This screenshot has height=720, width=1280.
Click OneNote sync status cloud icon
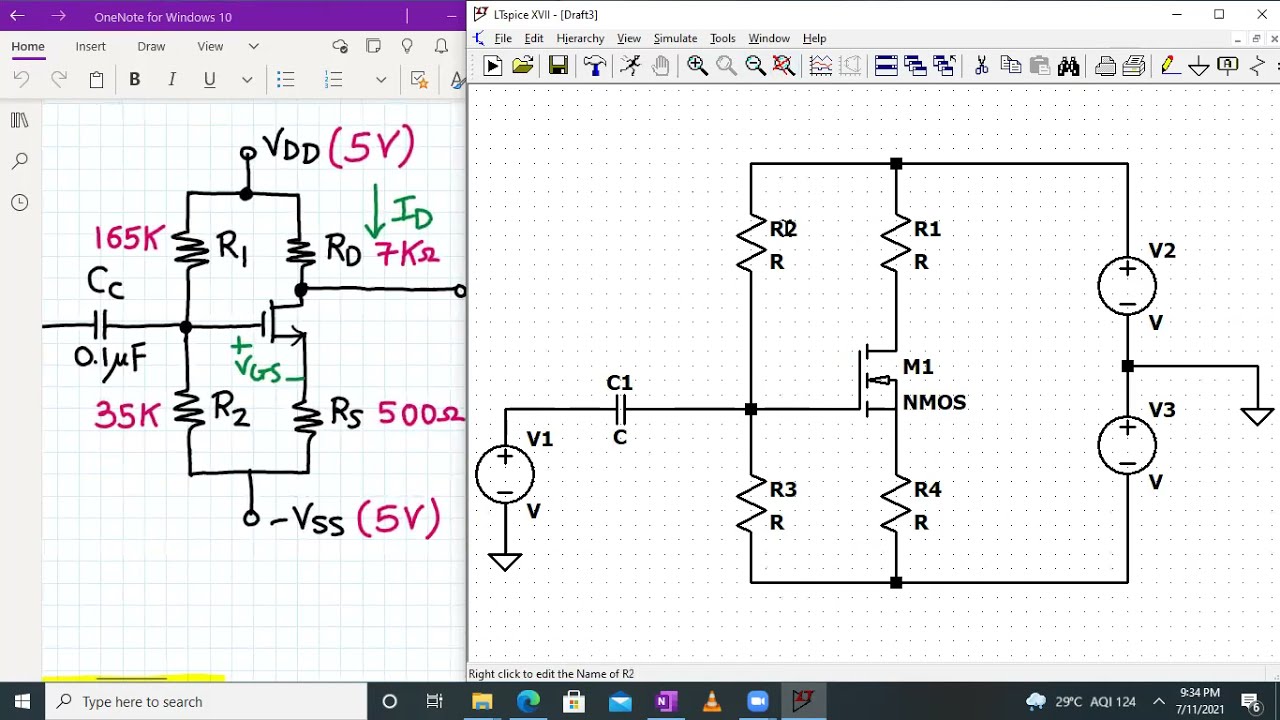[339, 46]
